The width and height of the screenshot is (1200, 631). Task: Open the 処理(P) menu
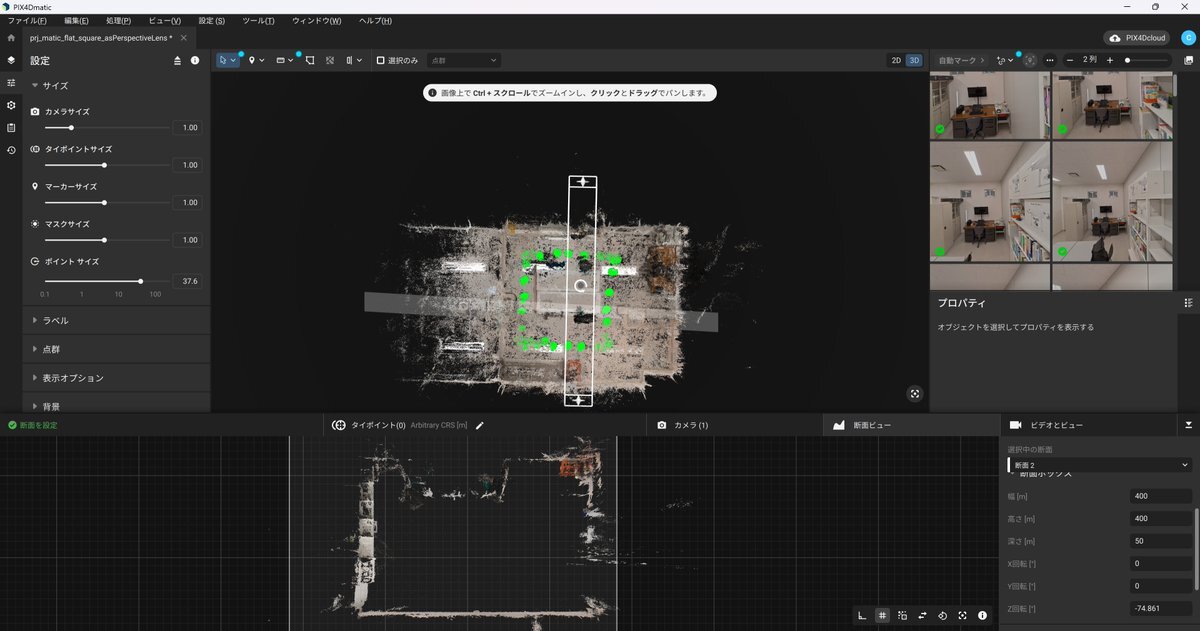pos(118,21)
